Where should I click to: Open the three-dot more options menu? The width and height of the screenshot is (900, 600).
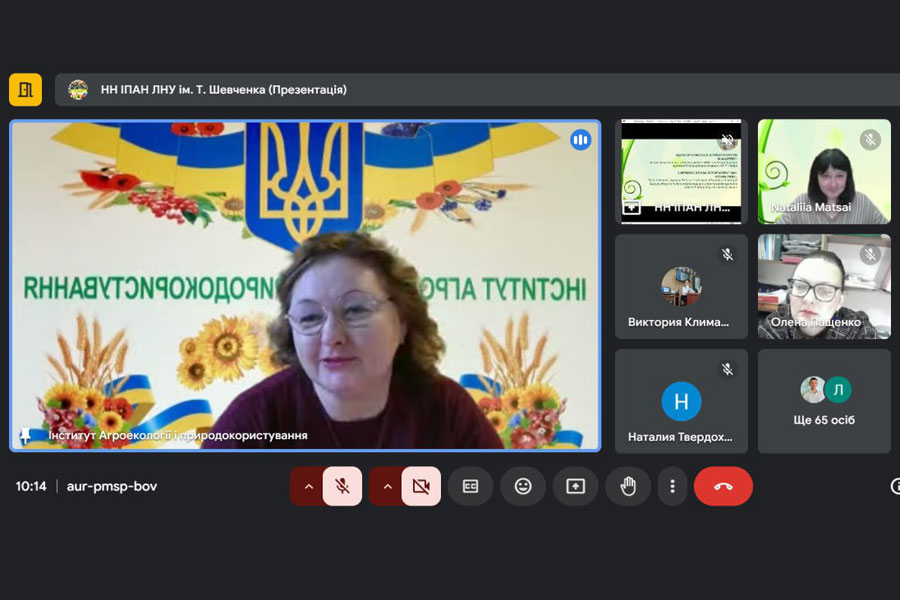(672, 486)
